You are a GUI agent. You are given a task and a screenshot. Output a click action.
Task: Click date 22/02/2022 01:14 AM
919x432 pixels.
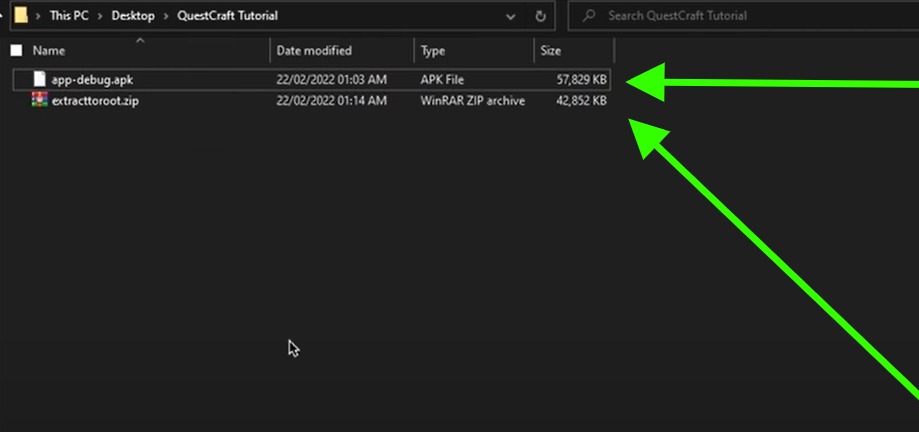coord(331,101)
